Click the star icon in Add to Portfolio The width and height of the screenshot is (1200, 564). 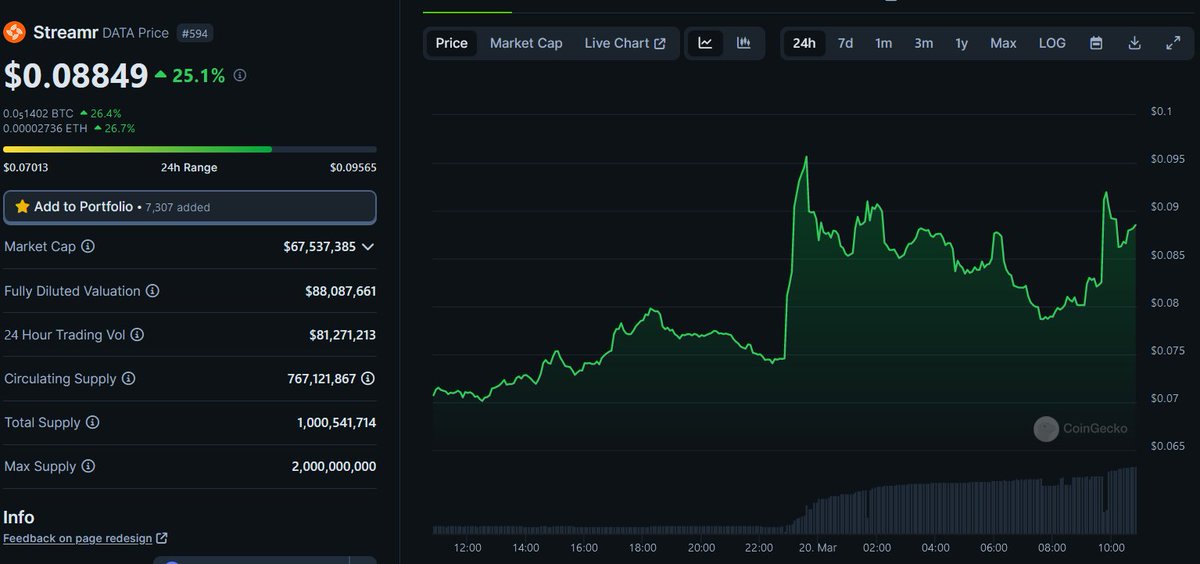coord(22,207)
